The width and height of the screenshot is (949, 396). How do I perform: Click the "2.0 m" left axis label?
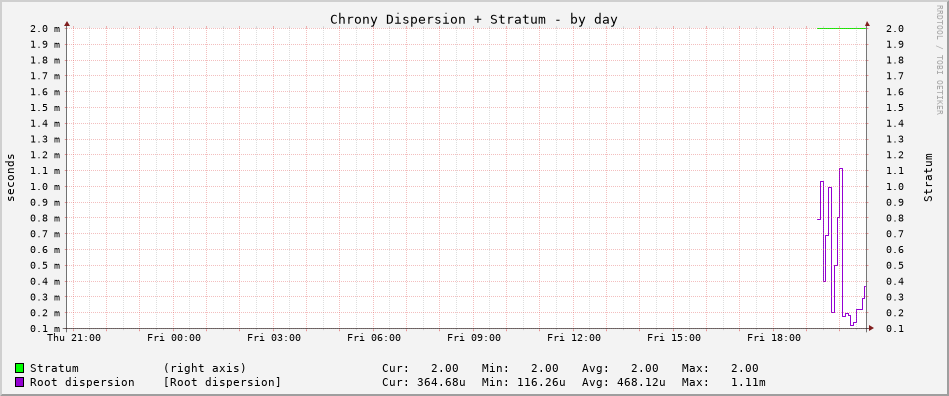[45, 28]
